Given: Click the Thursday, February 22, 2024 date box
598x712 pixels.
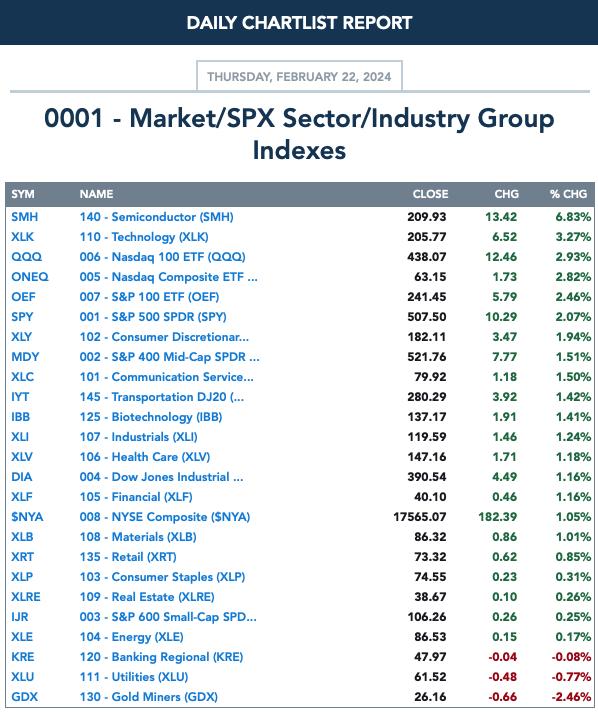Looking at the screenshot, I should point(299,76).
